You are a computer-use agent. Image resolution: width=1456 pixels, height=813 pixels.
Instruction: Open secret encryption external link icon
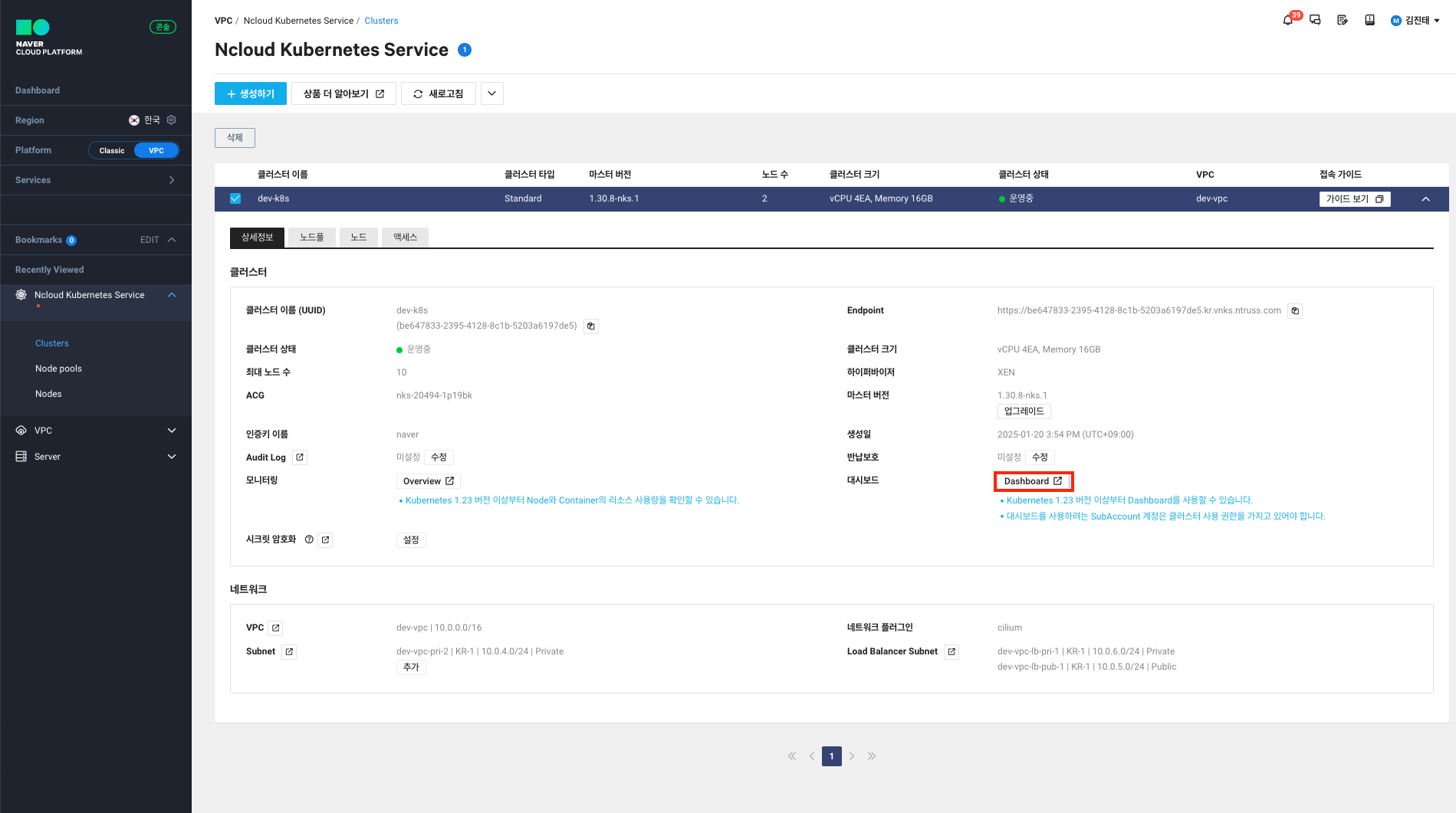(326, 540)
